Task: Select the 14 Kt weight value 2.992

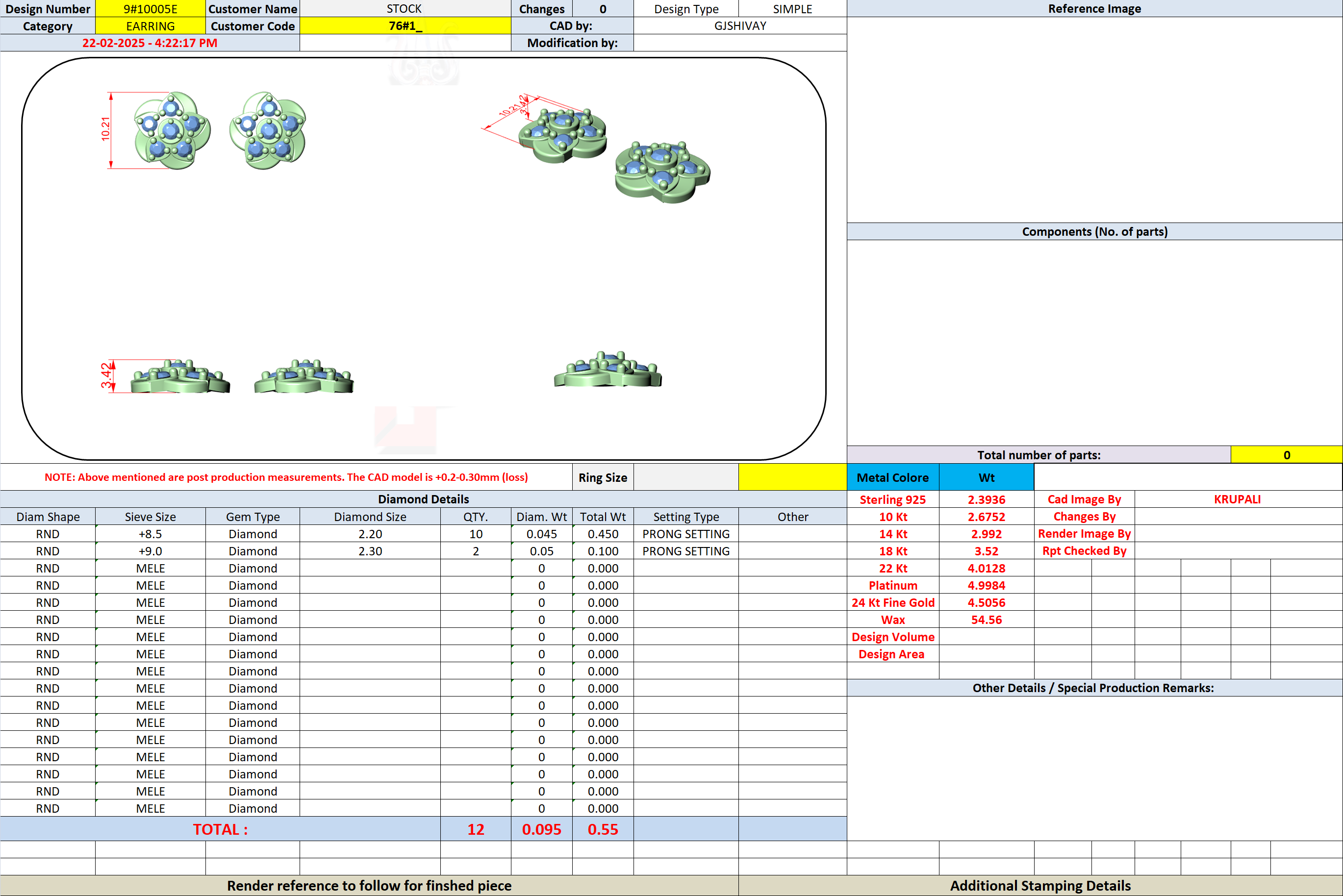Action: (987, 534)
